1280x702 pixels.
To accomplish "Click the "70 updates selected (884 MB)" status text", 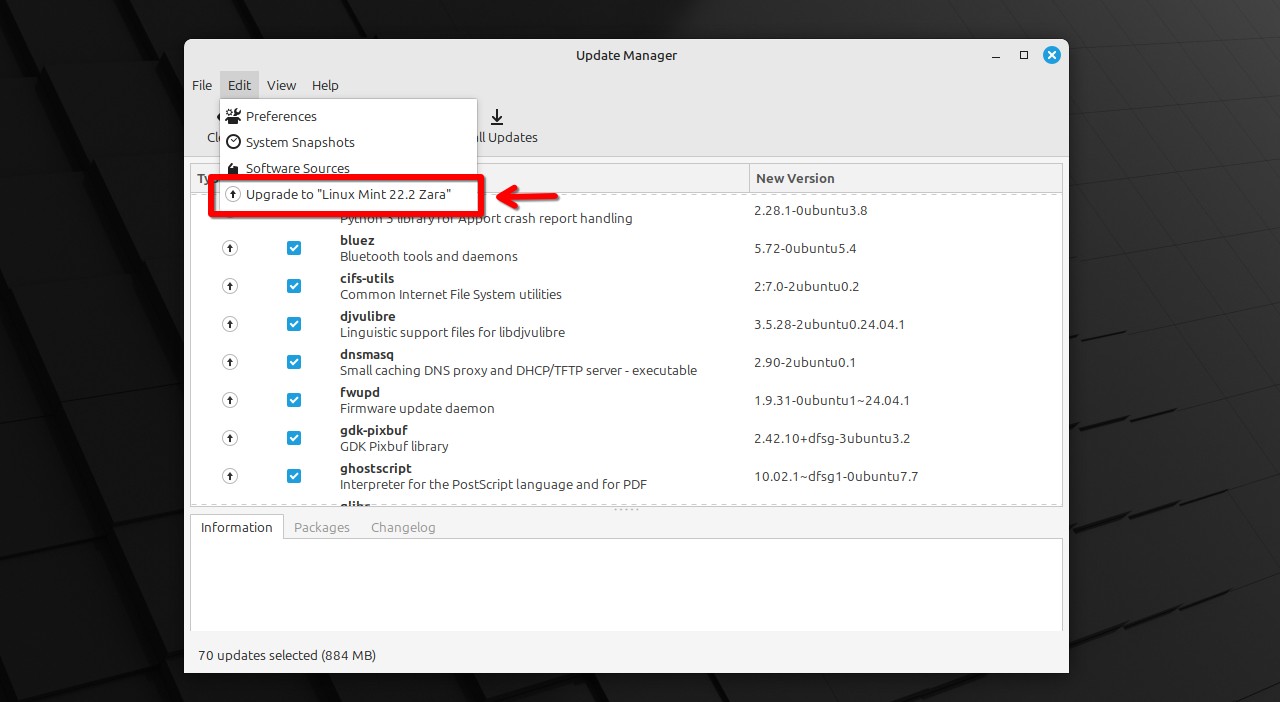I will [287, 656].
